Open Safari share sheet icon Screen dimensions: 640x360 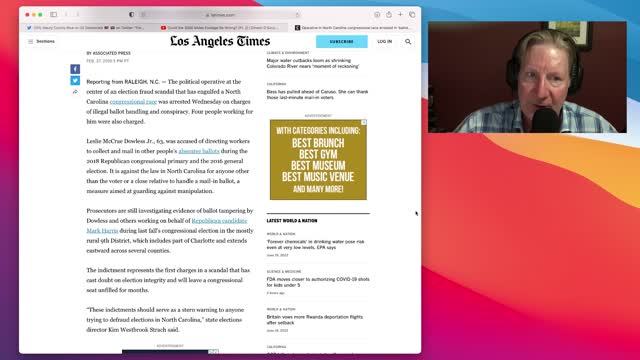(x=389, y=14)
